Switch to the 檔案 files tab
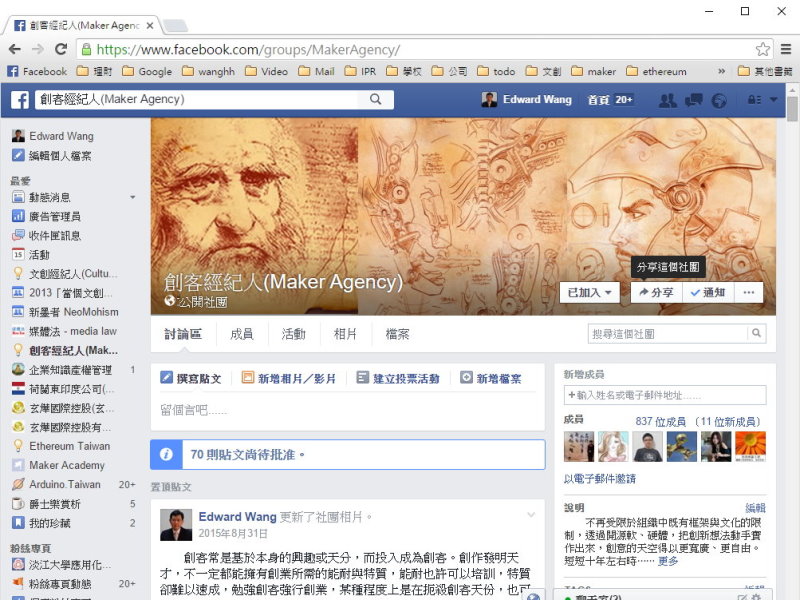Screen dimensions: 800x600 [x=397, y=334]
